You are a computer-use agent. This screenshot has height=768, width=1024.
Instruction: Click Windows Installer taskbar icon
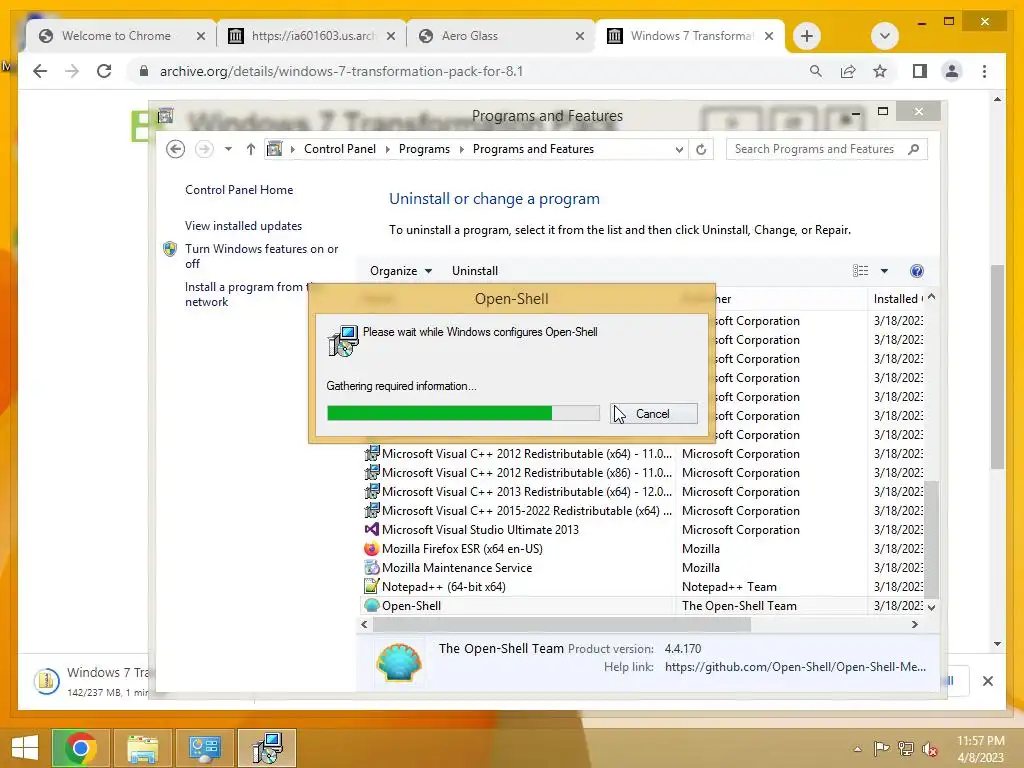(267, 748)
